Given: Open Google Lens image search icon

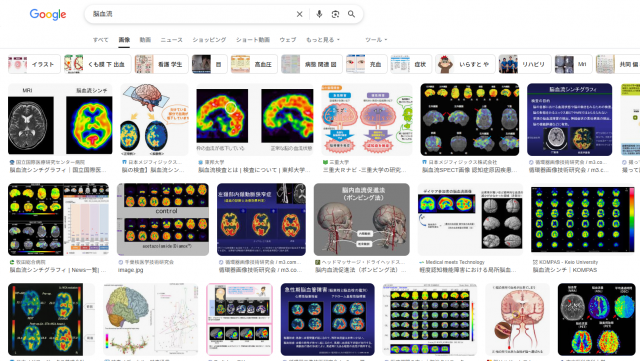Looking at the screenshot, I should [x=335, y=14].
